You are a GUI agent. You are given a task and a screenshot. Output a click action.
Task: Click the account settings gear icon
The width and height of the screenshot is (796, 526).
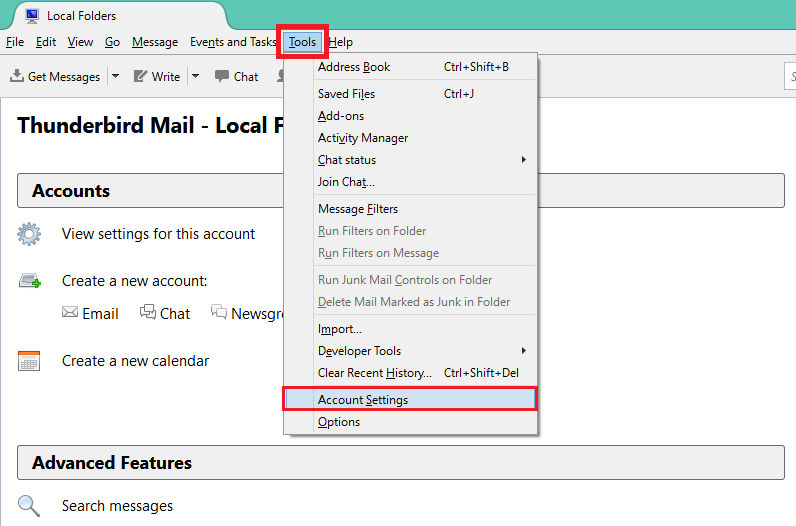[x=29, y=234]
